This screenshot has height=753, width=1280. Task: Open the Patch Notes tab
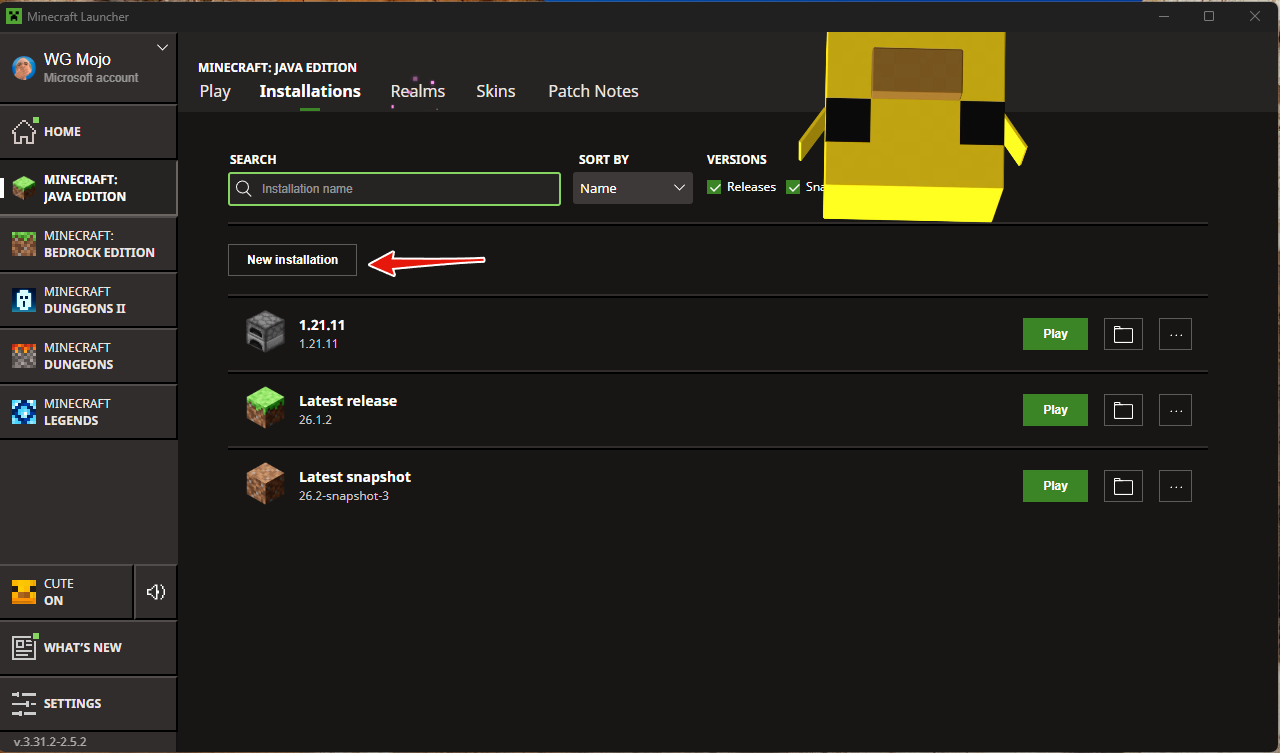coord(593,91)
